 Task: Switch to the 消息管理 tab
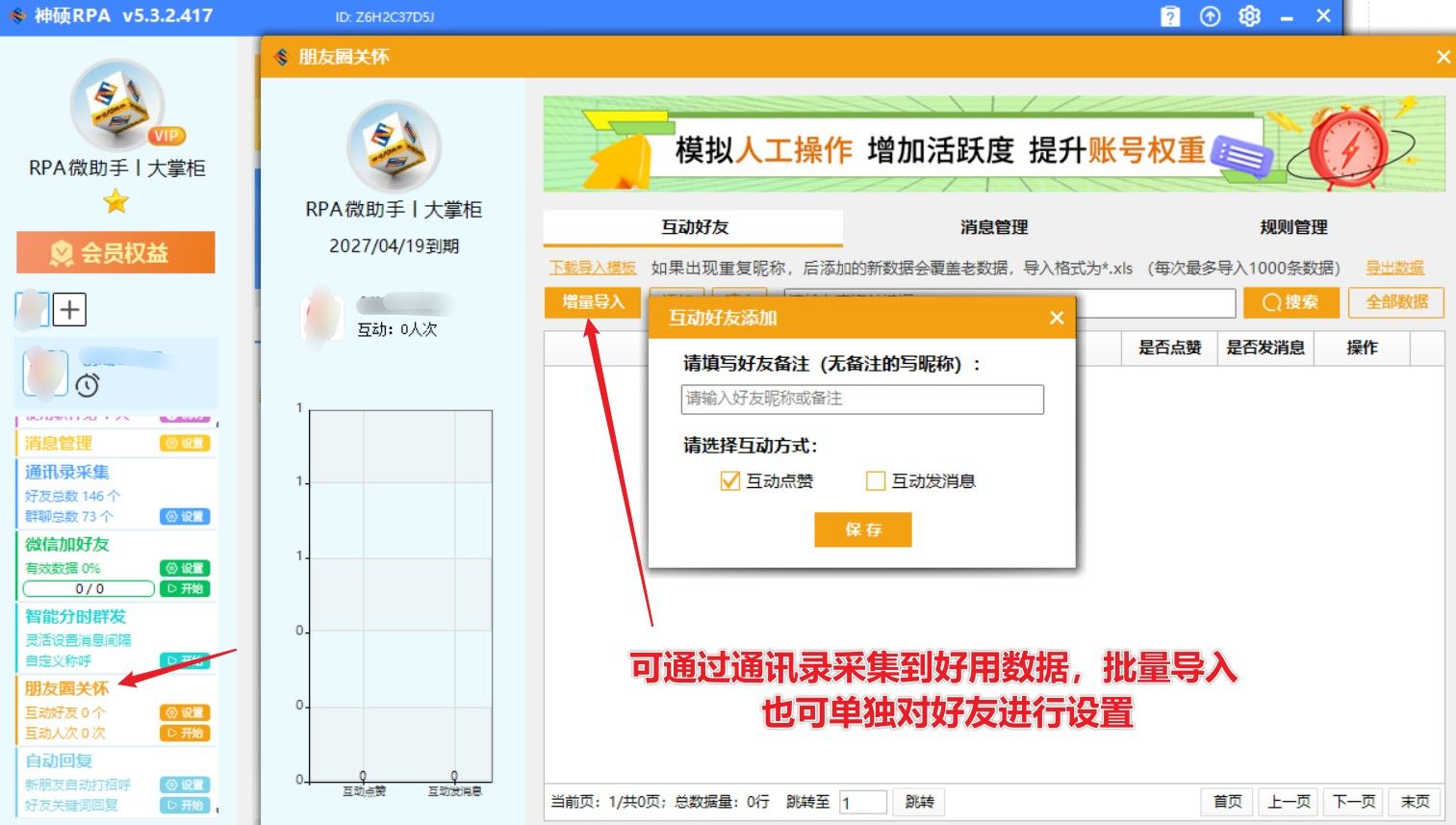click(993, 227)
